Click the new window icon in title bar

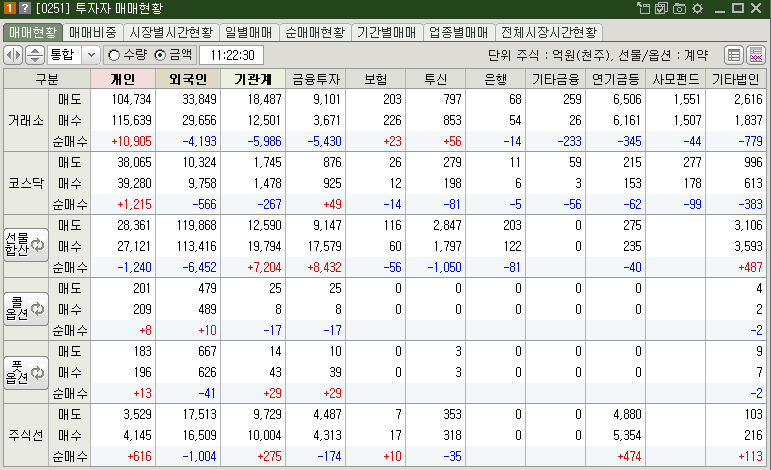click(643, 8)
